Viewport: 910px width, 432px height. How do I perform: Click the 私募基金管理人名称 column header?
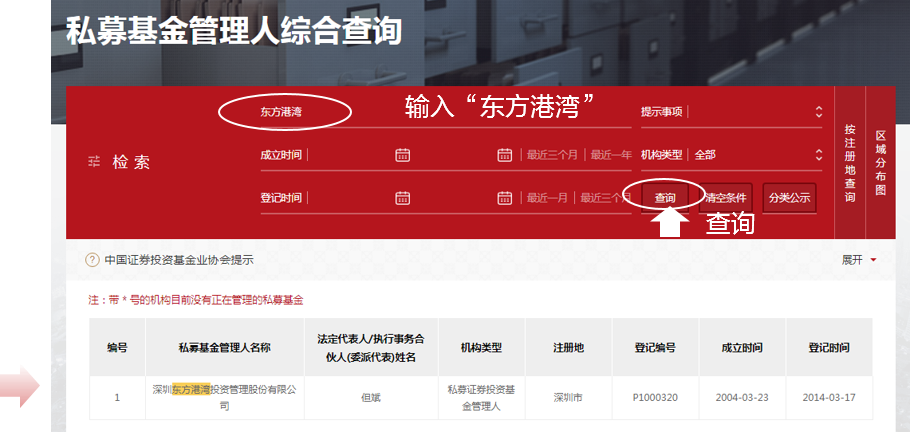(225, 347)
